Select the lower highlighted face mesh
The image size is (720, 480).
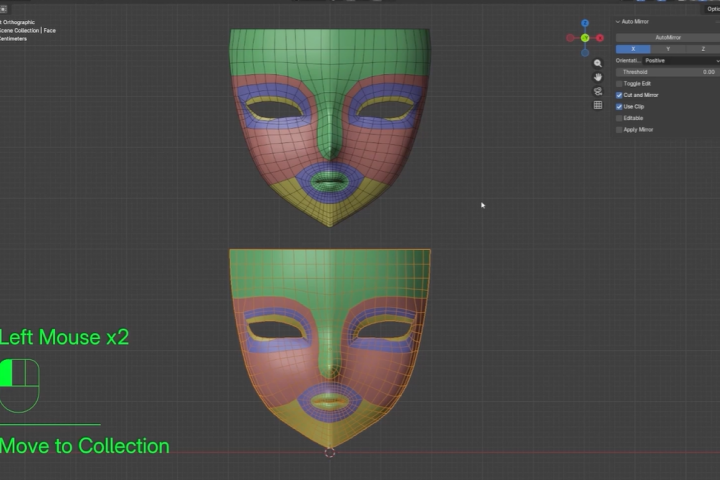click(330, 348)
